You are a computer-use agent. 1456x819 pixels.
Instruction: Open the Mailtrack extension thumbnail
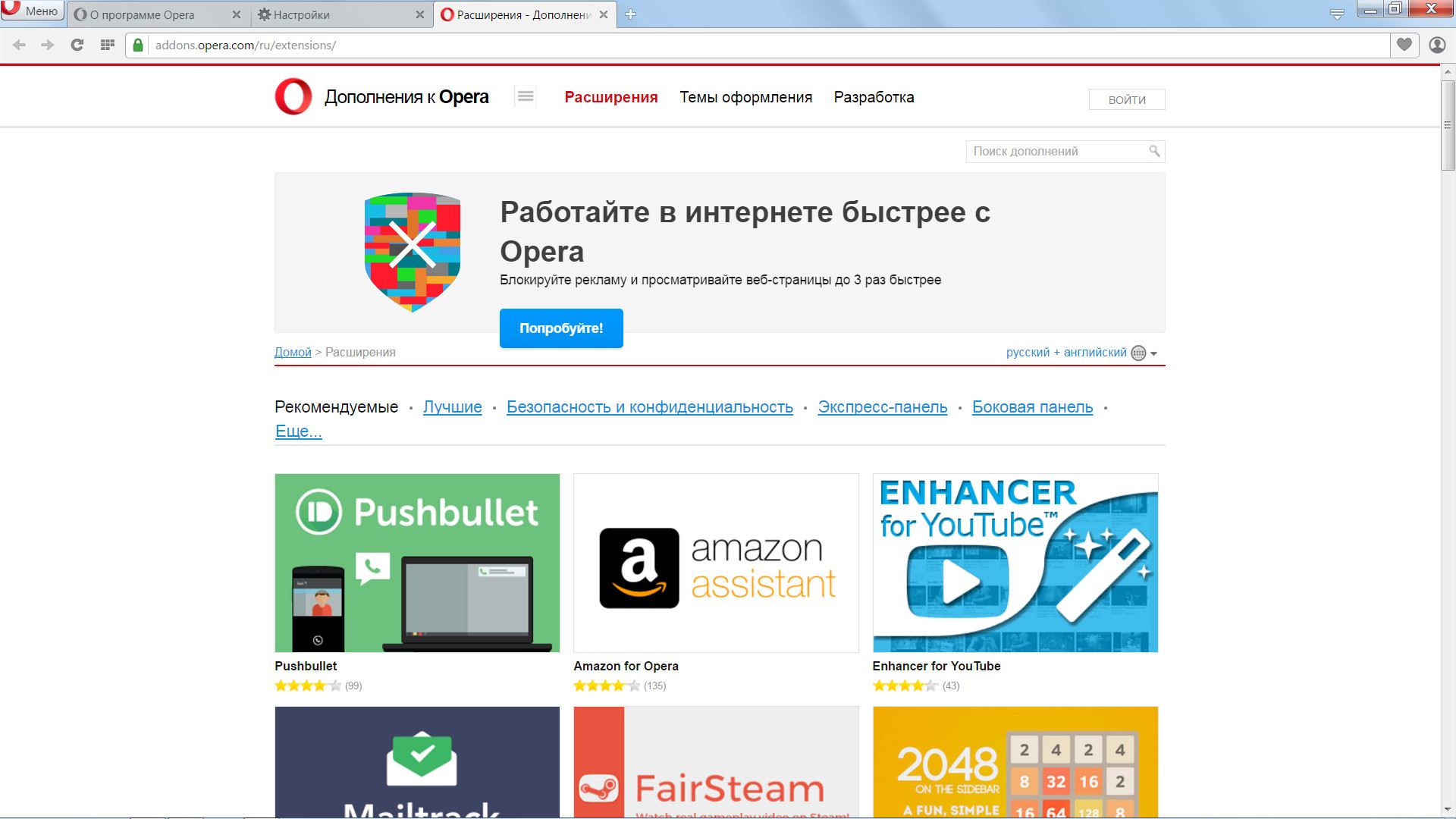coord(417,762)
